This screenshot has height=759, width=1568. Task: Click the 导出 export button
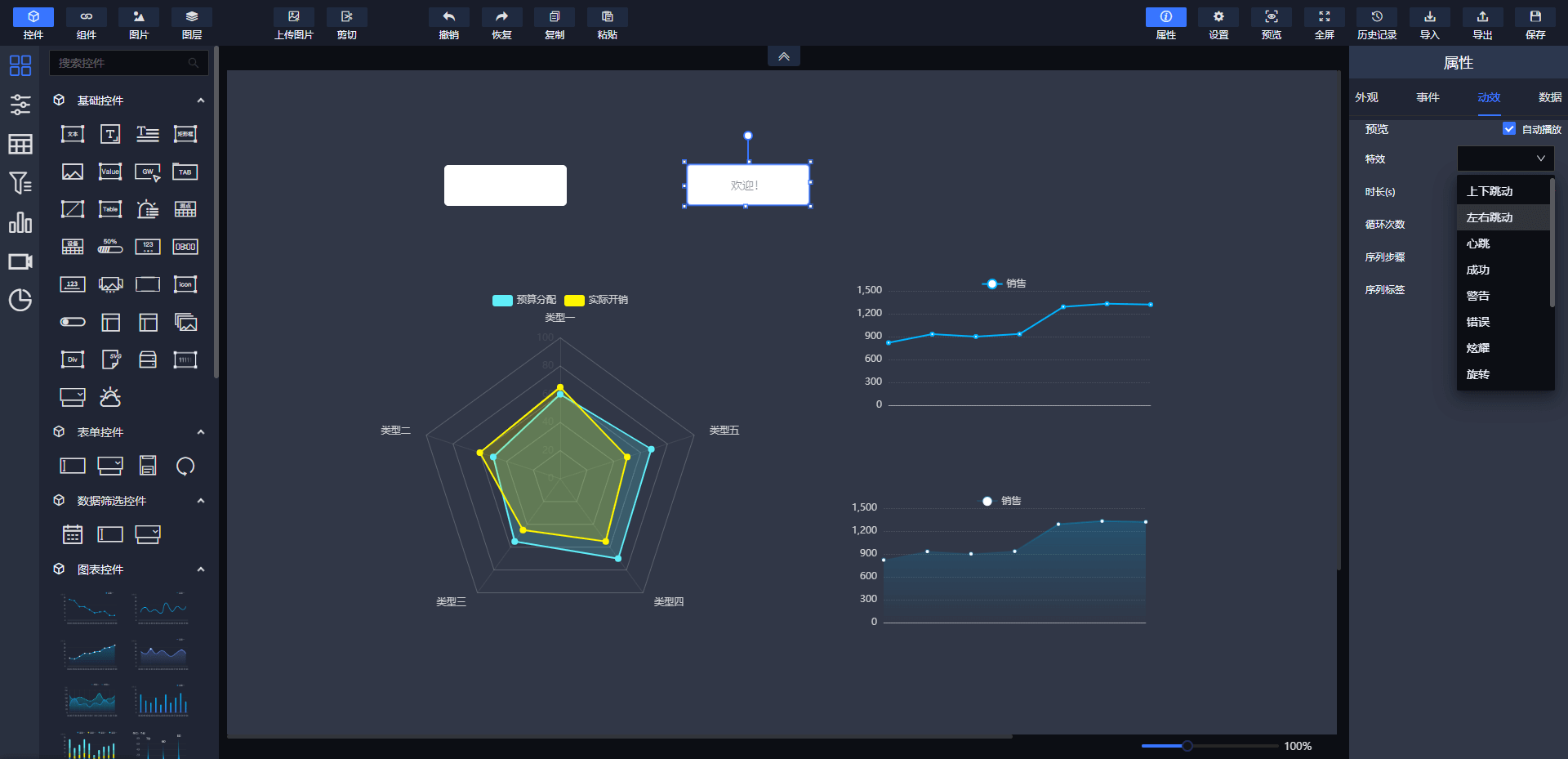1482,24
